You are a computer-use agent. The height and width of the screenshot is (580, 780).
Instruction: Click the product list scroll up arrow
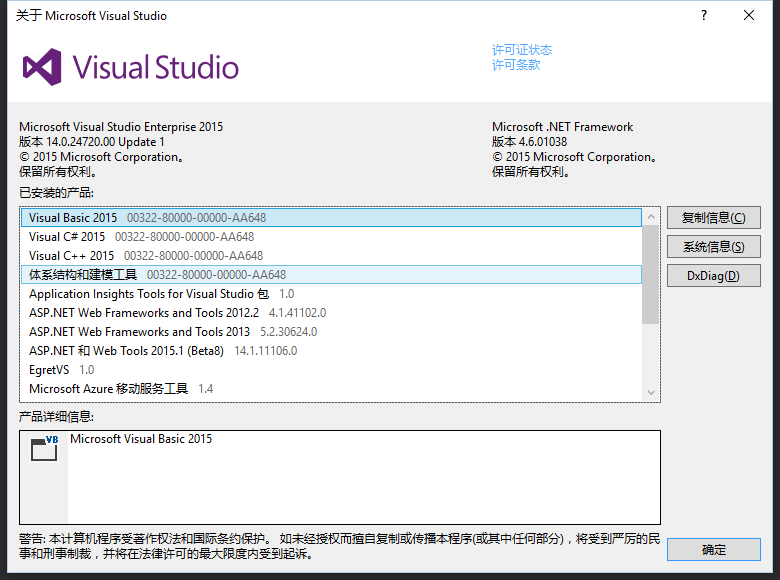[651, 216]
